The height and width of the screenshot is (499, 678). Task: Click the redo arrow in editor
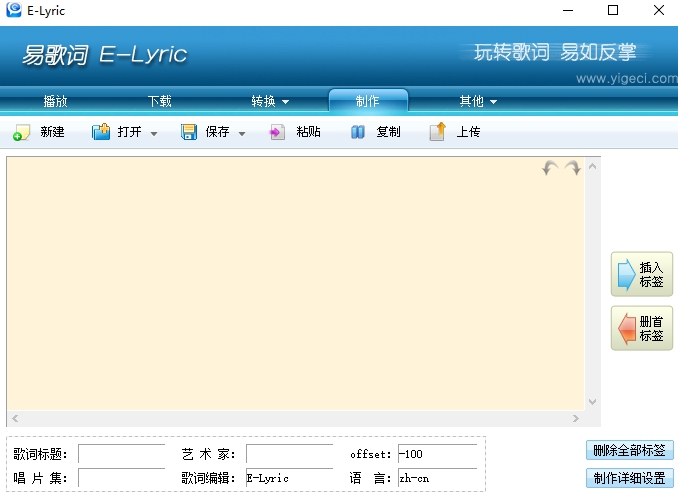pyautogui.click(x=573, y=167)
